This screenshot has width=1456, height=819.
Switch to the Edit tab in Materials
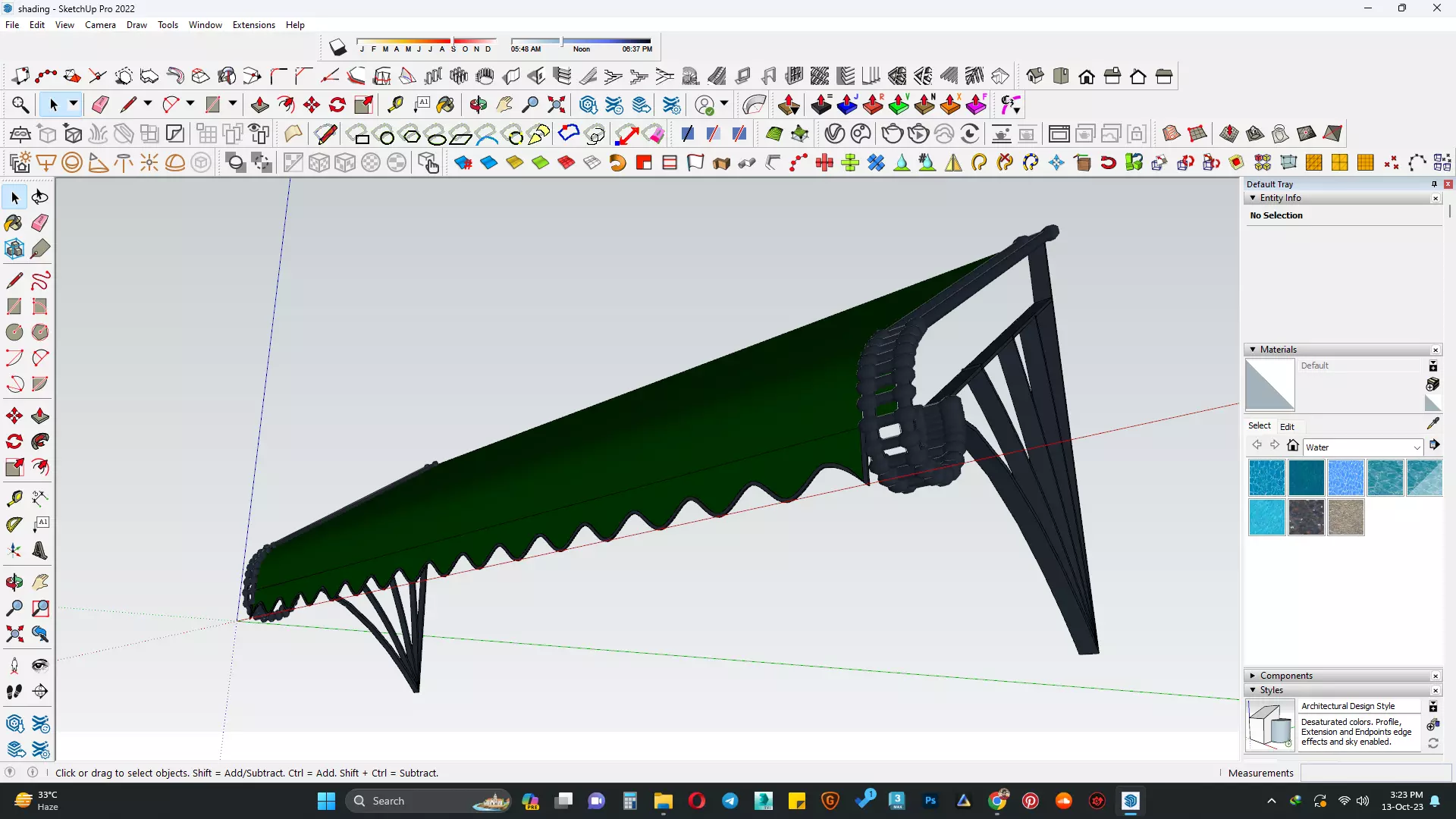pos(1287,426)
